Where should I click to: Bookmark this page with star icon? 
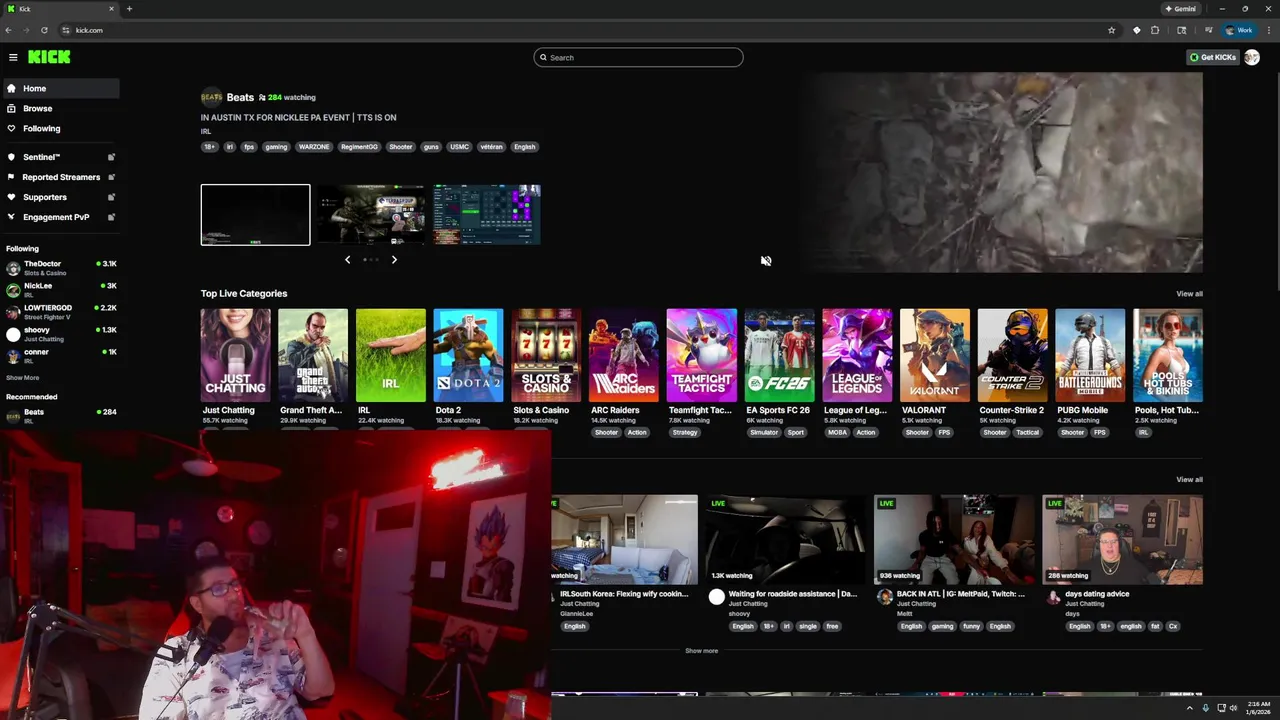(x=1111, y=30)
